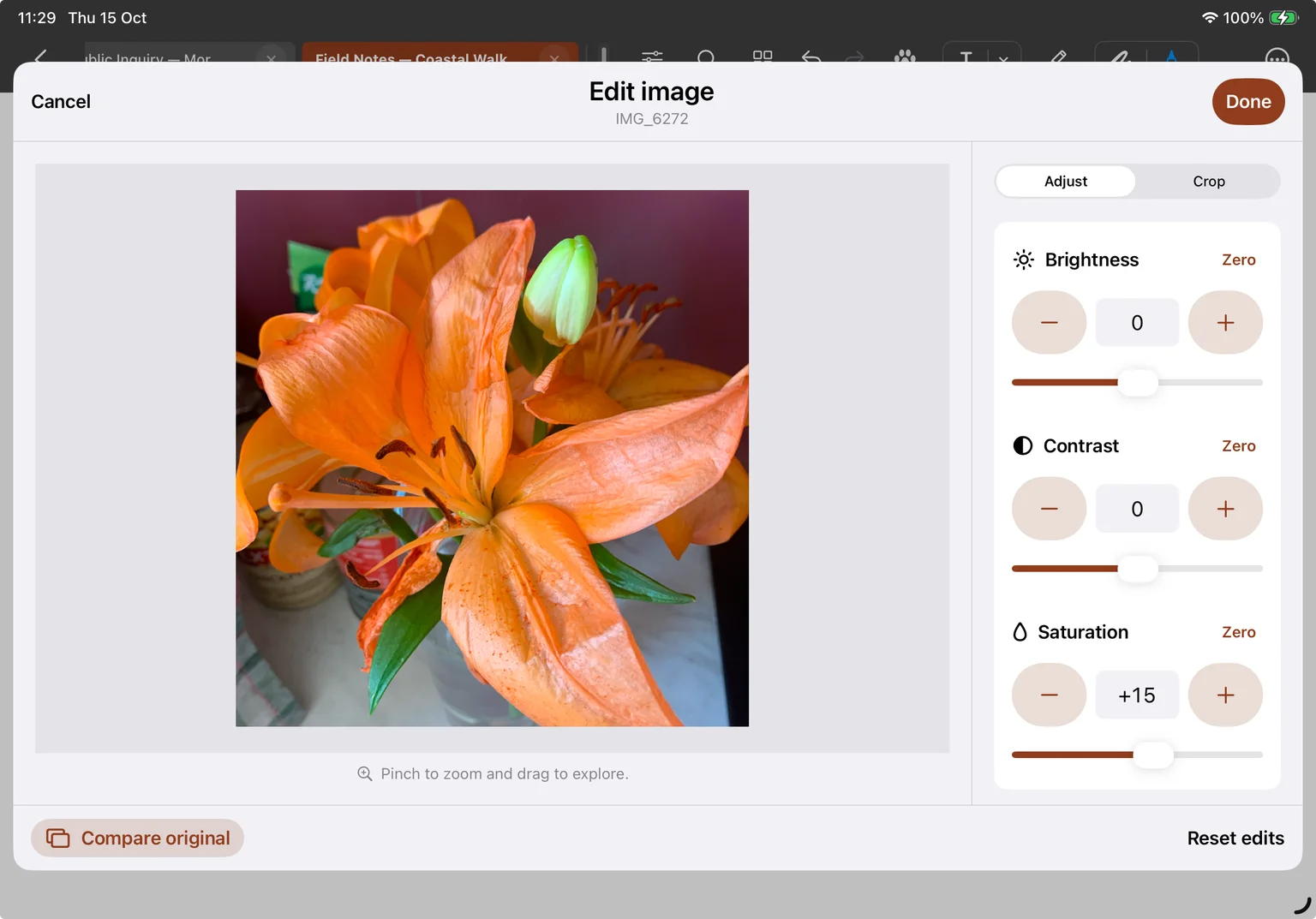Tap the battery indicator in status bar

pos(1283,18)
